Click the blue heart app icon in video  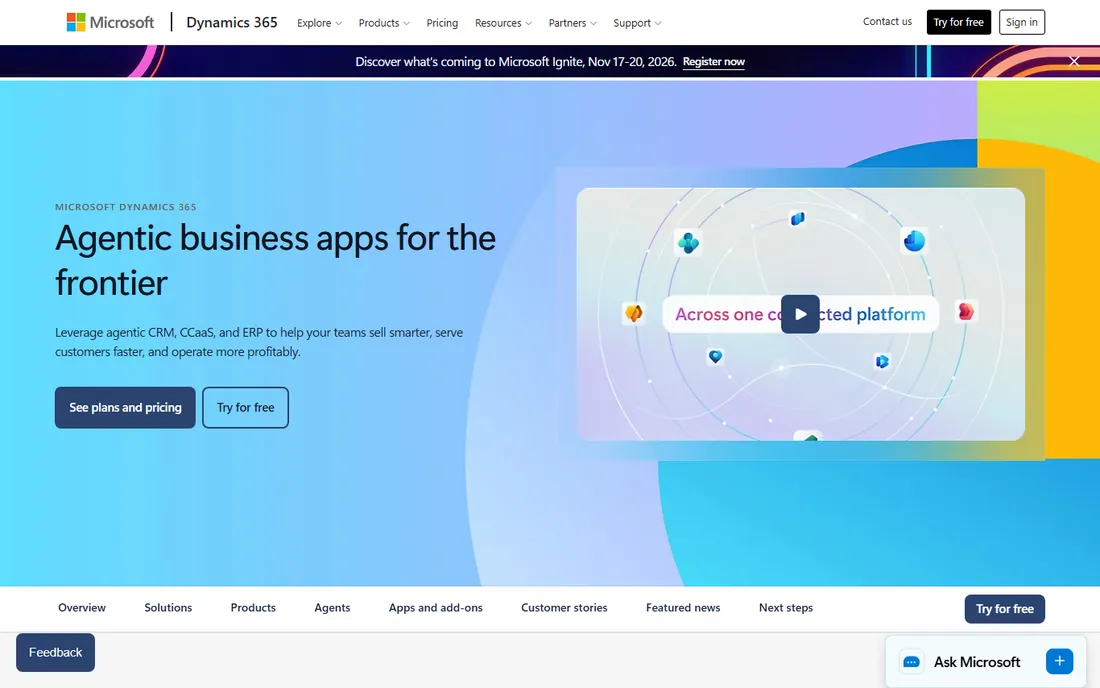pyautogui.click(x=715, y=356)
